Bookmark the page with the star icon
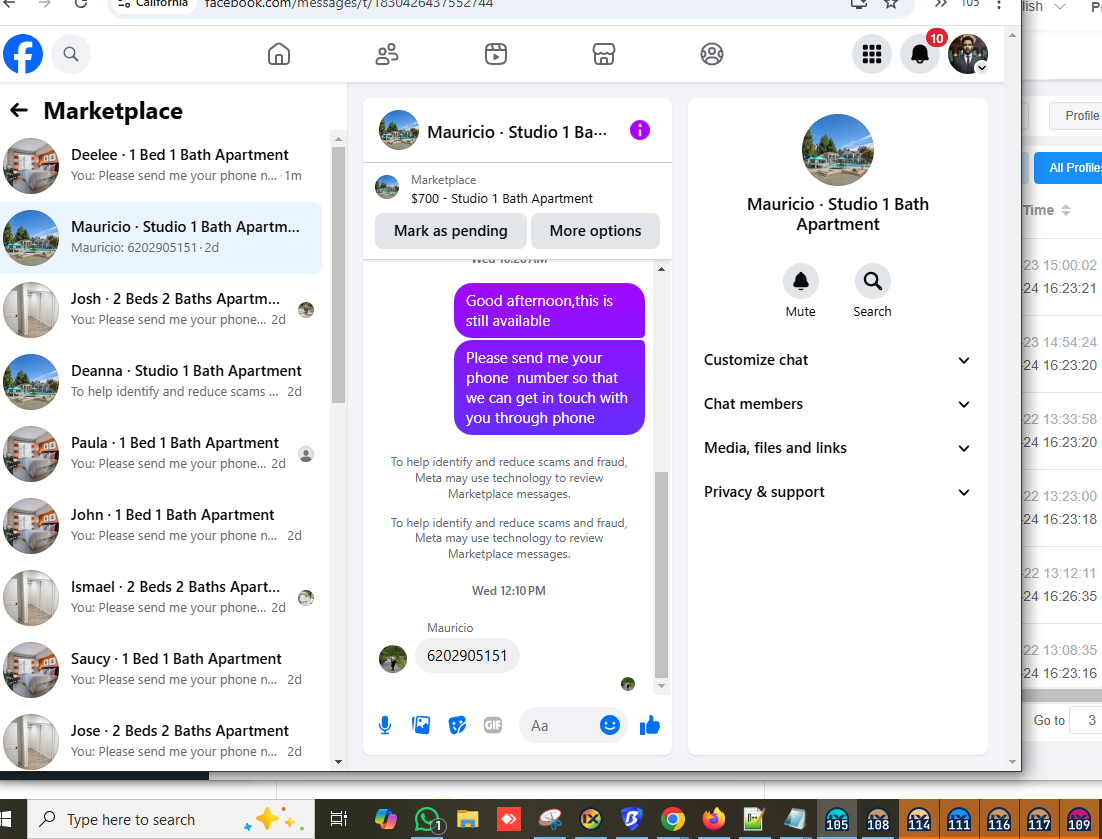The height and width of the screenshot is (839, 1102). 890,4
